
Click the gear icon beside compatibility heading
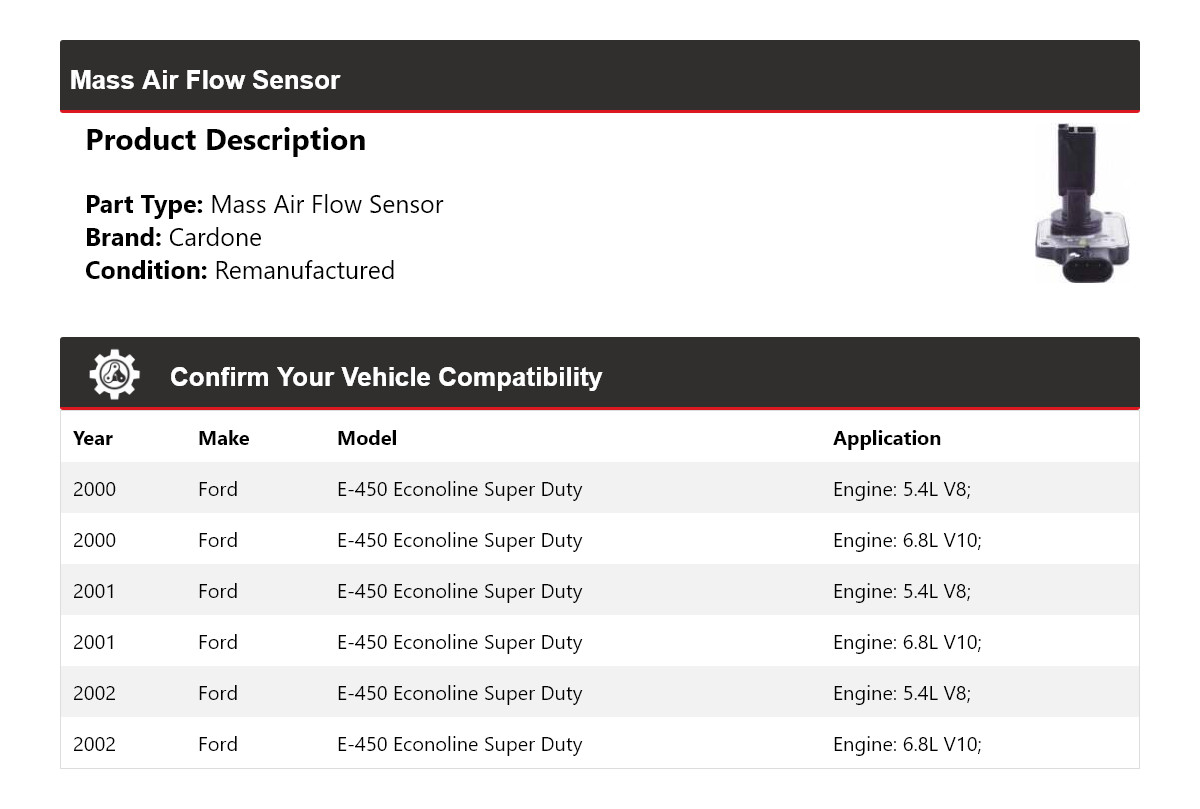coord(114,375)
